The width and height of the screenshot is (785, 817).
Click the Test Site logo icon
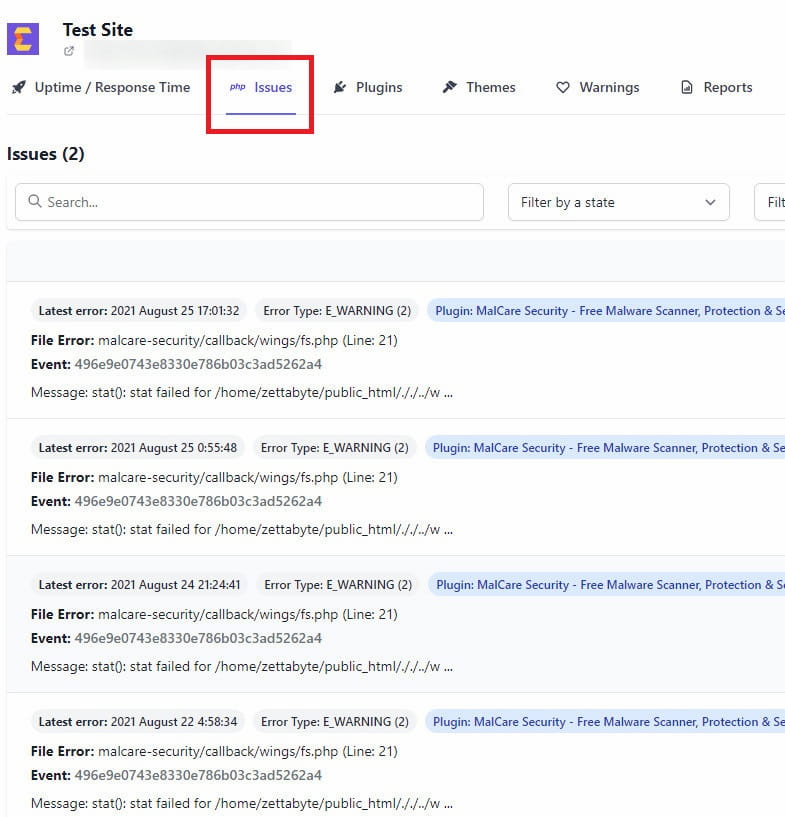[23, 39]
